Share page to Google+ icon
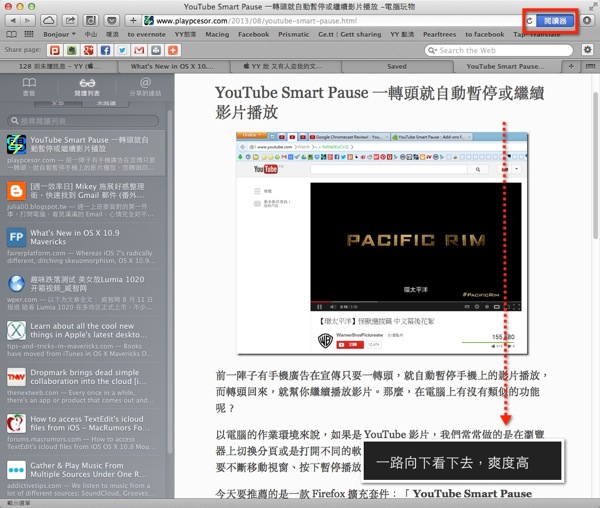 [88, 50]
